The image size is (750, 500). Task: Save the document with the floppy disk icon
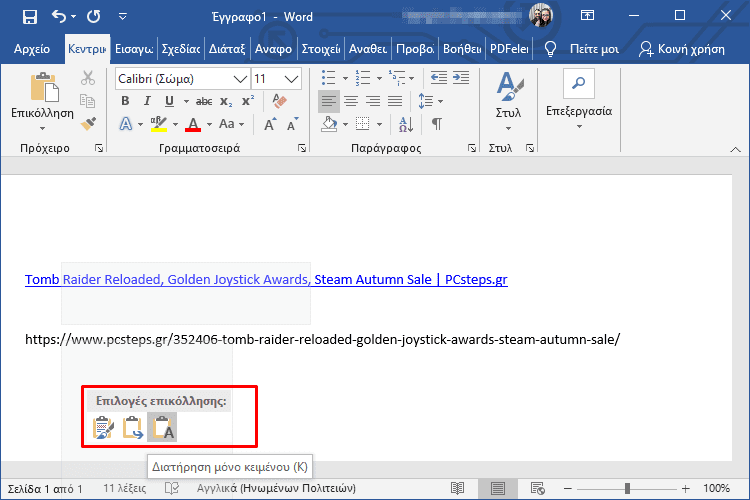click(30, 17)
